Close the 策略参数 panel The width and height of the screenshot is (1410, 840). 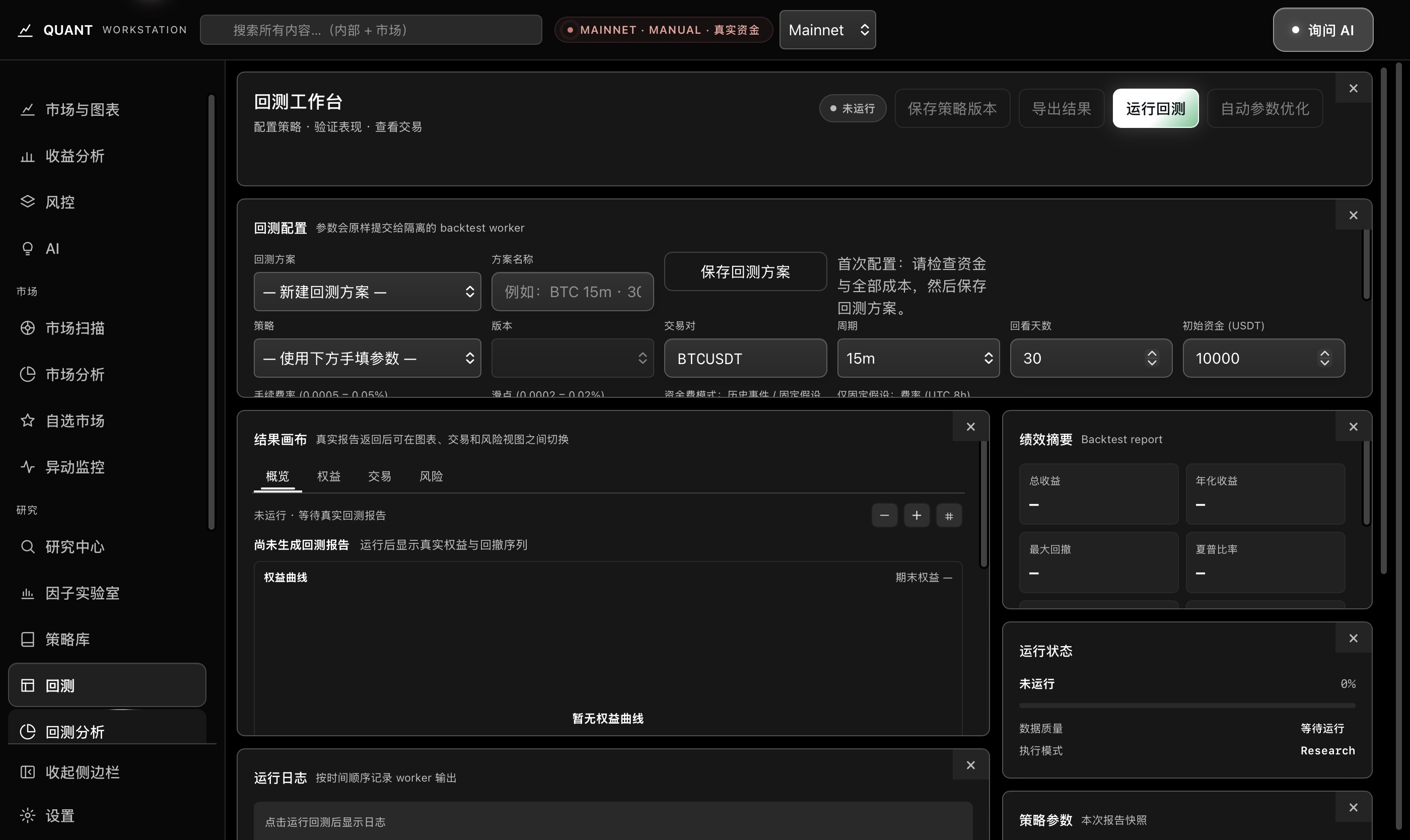point(1354,807)
